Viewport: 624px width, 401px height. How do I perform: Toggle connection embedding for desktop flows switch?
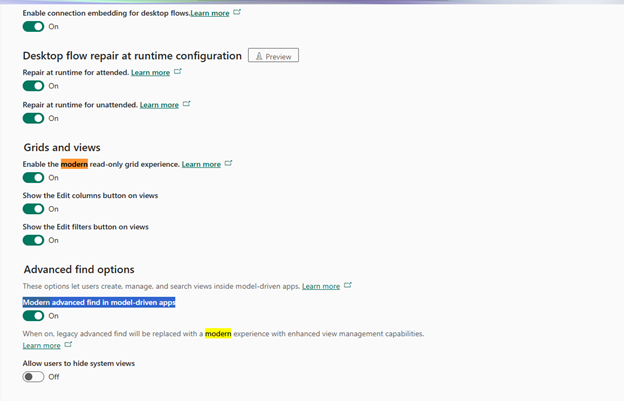[x=33, y=27]
